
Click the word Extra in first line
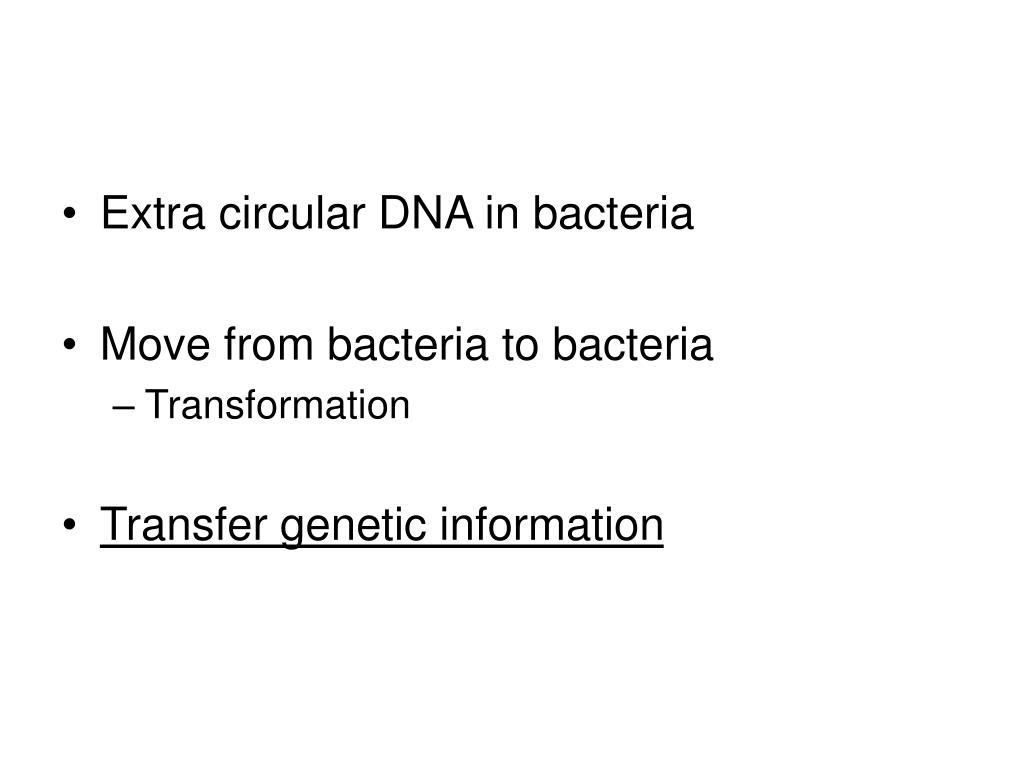coord(153,213)
